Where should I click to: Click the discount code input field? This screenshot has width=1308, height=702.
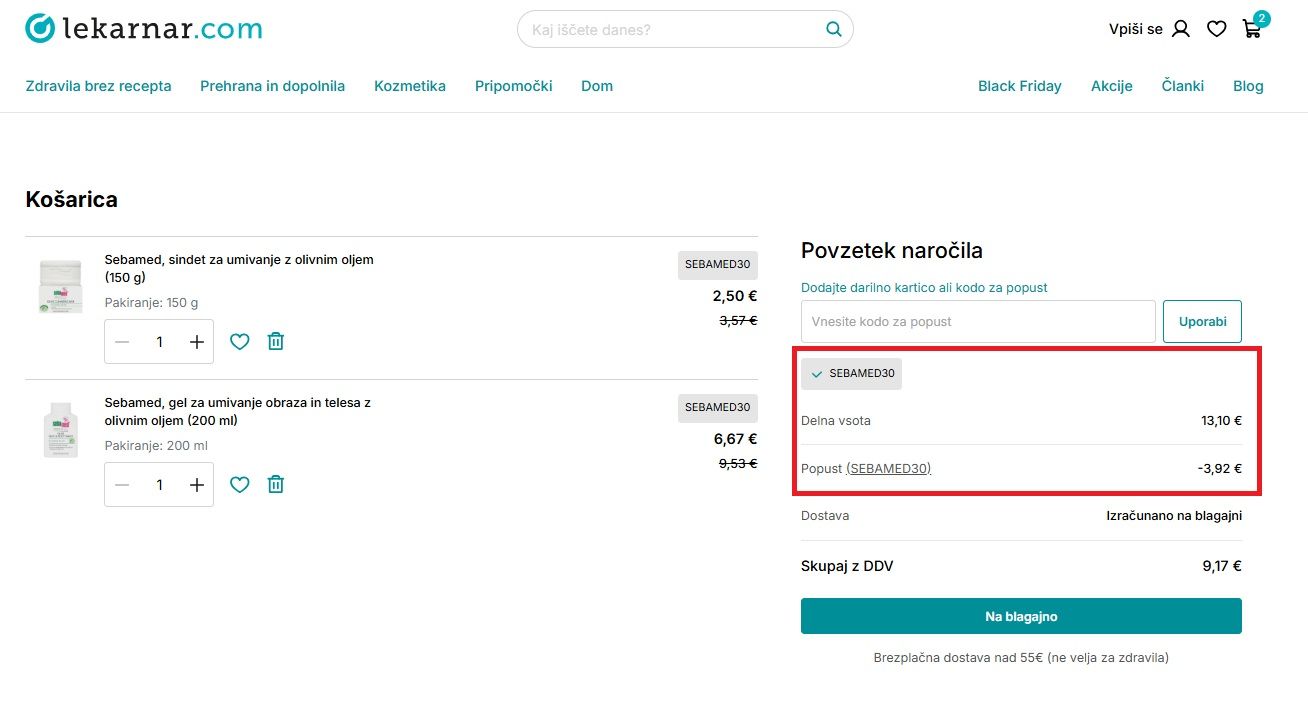tap(977, 322)
